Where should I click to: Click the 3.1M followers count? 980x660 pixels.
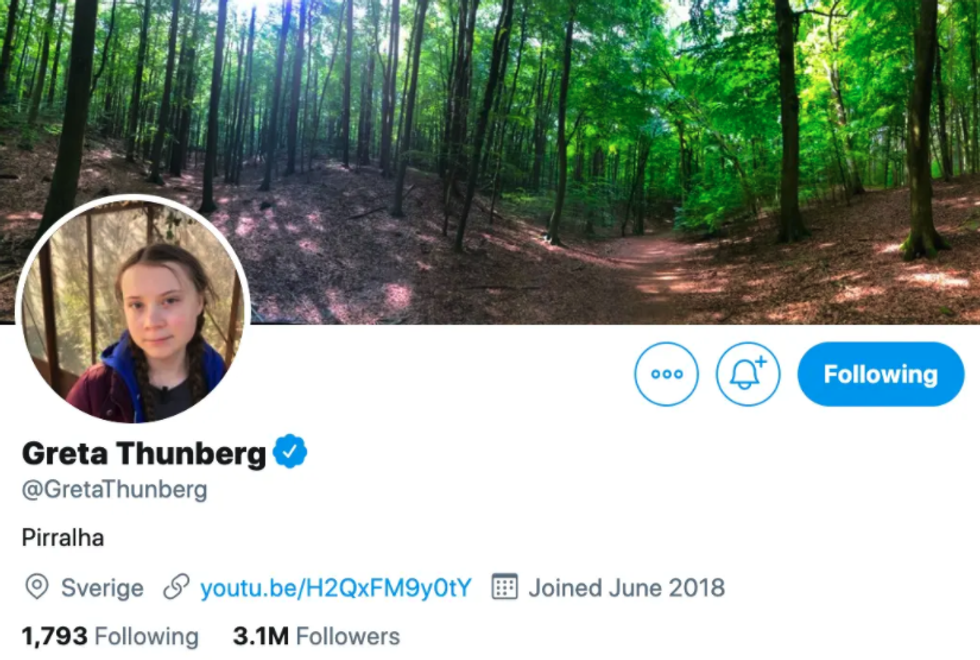click(261, 636)
